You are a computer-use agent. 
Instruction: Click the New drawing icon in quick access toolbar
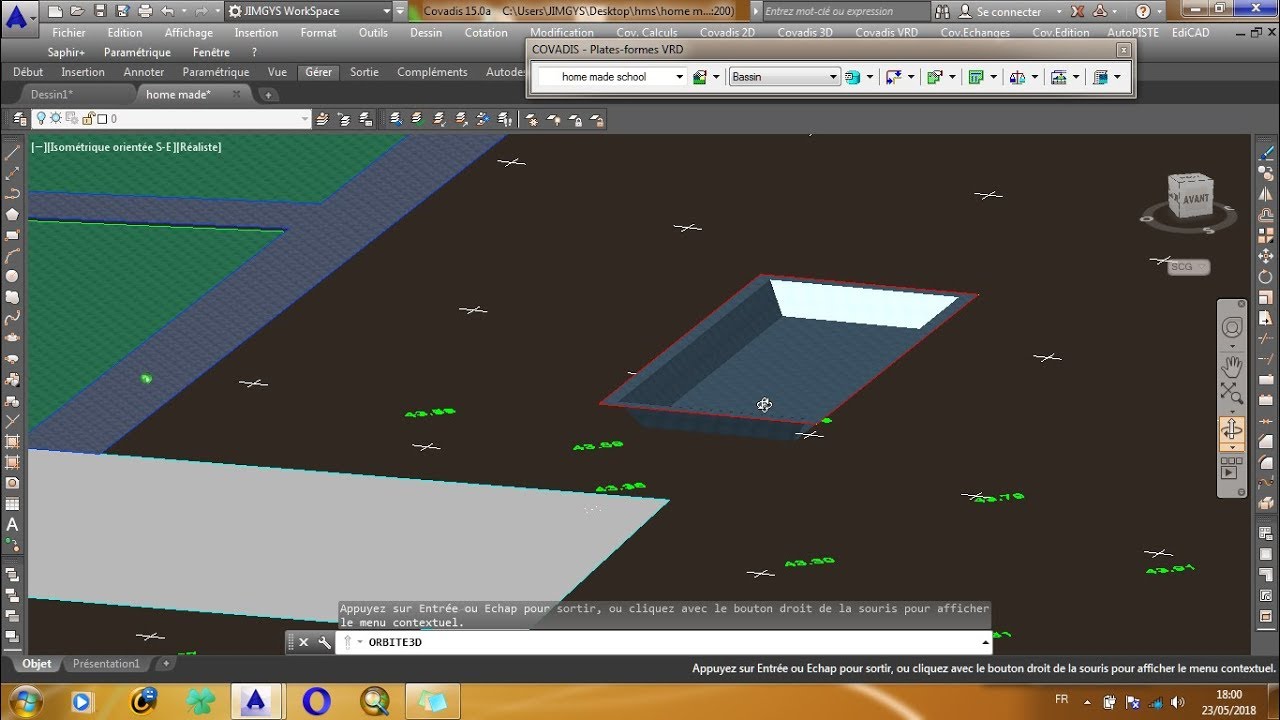click(54, 12)
